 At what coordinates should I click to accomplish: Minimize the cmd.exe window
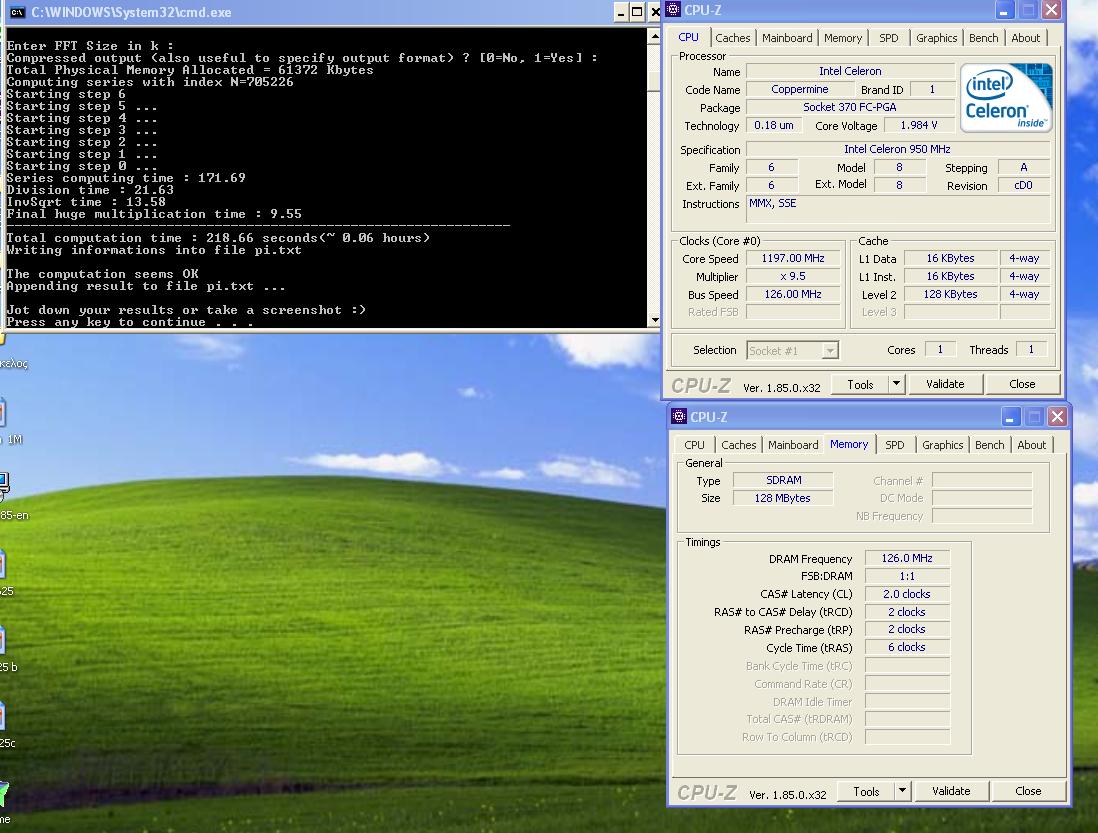pos(620,12)
